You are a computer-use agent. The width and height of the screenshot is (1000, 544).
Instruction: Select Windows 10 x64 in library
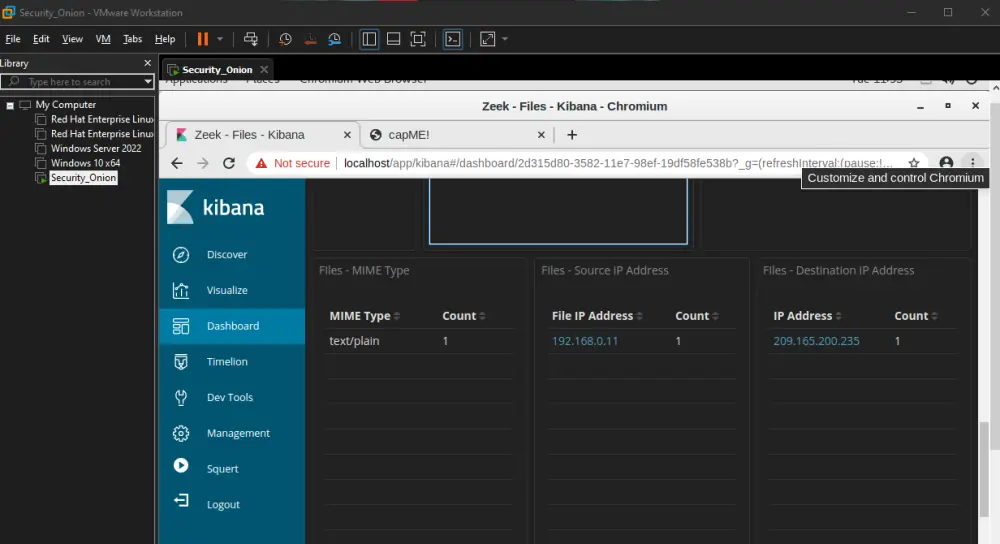point(85,163)
